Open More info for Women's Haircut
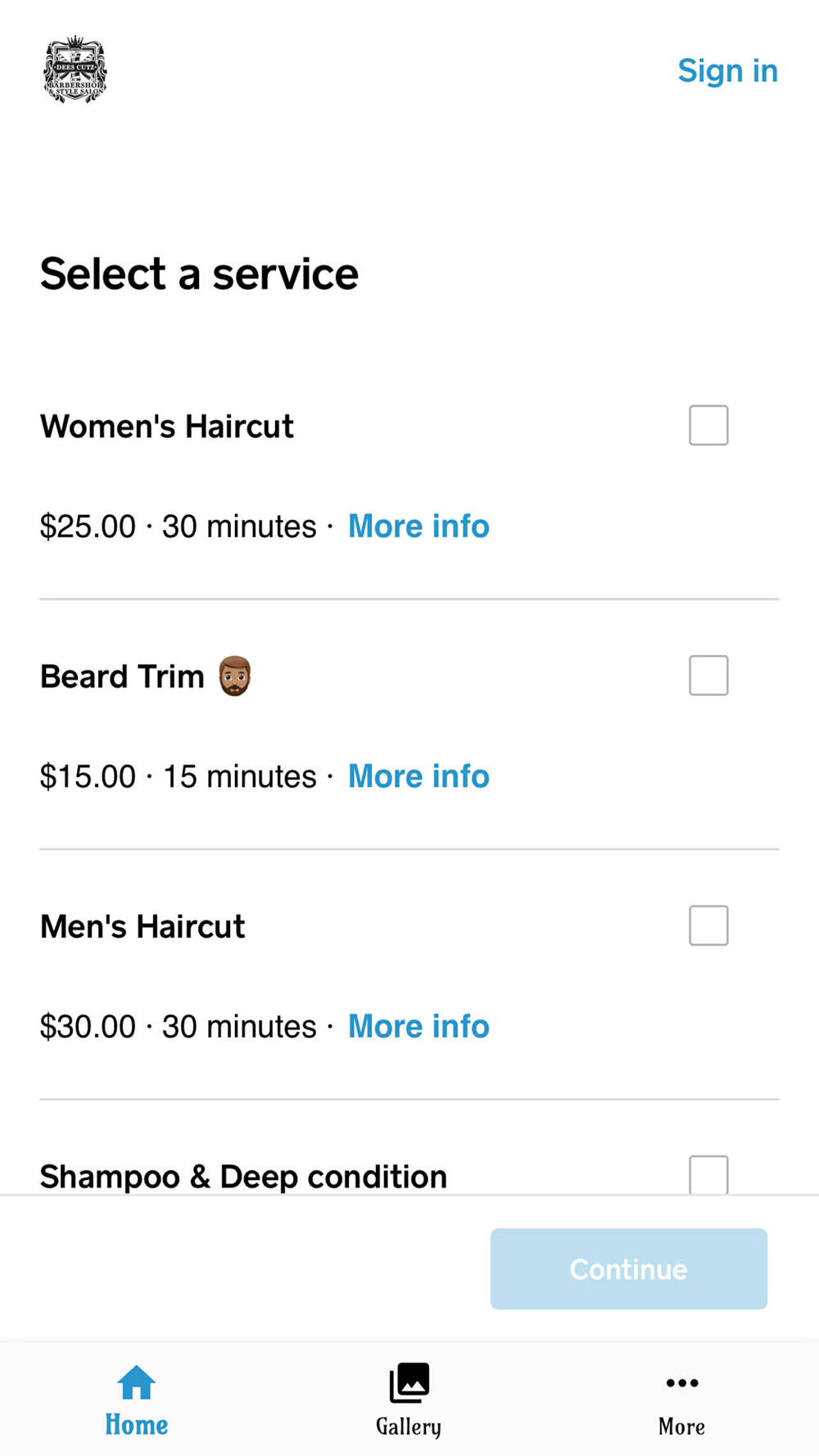 419,527
